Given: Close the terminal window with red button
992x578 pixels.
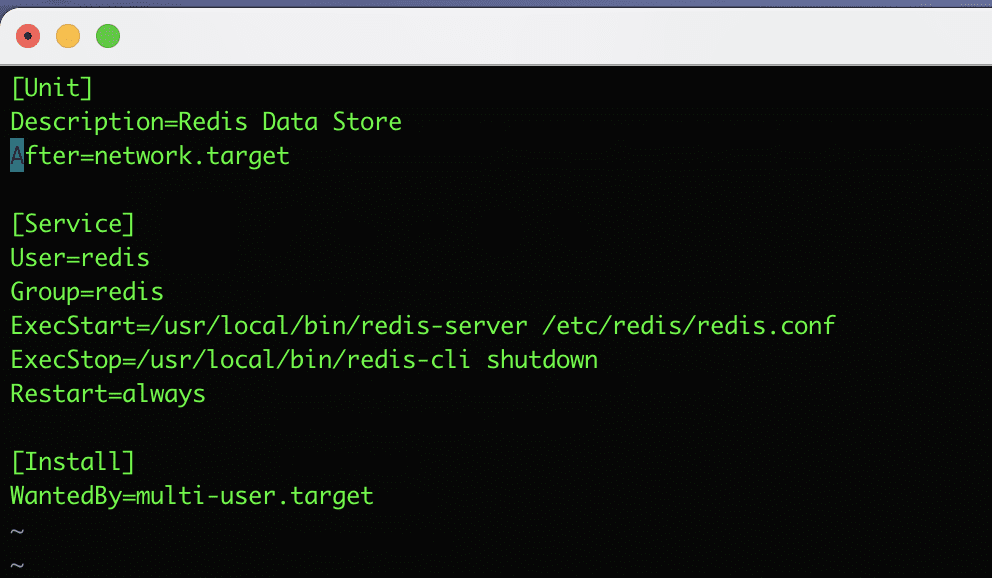Looking at the screenshot, I should pyautogui.click(x=28, y=37).
